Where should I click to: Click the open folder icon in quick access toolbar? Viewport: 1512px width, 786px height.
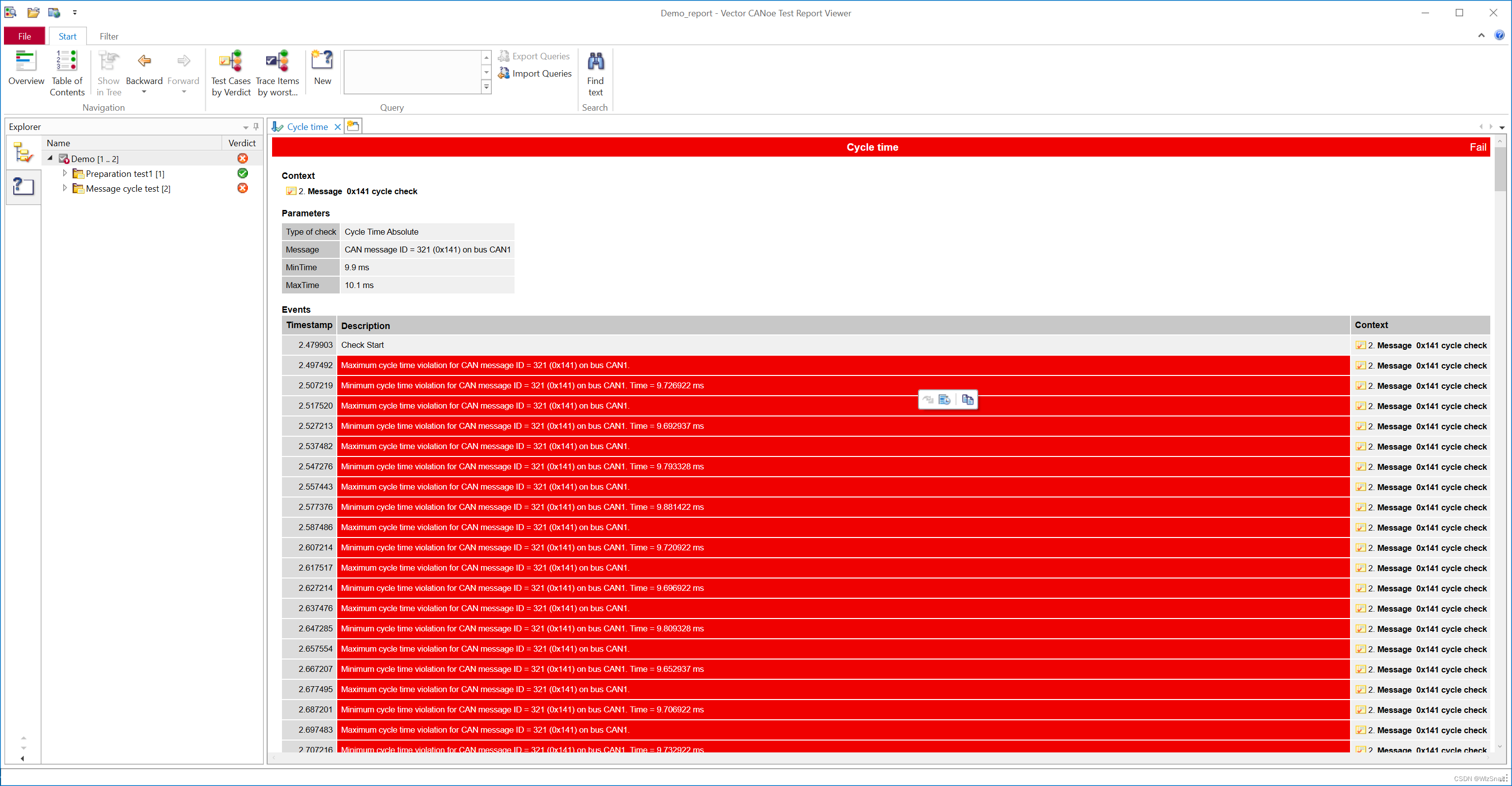pyautogui.click(x=34, y=12)
